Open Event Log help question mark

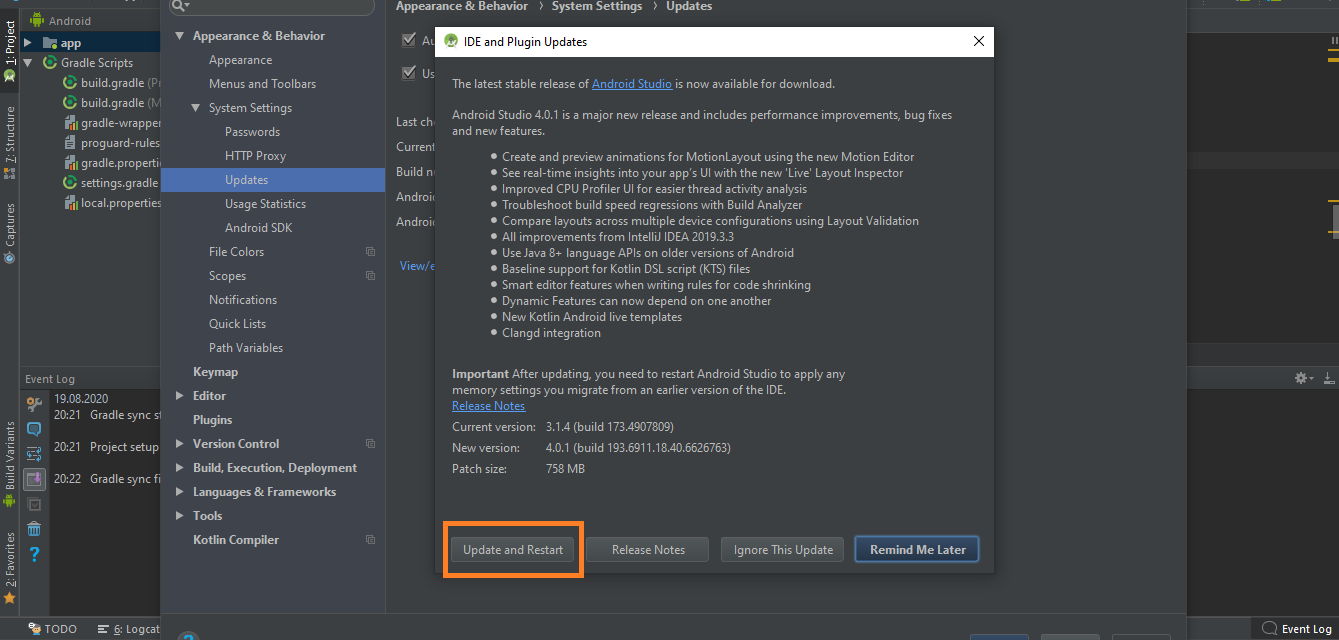(x=34, y=554)
